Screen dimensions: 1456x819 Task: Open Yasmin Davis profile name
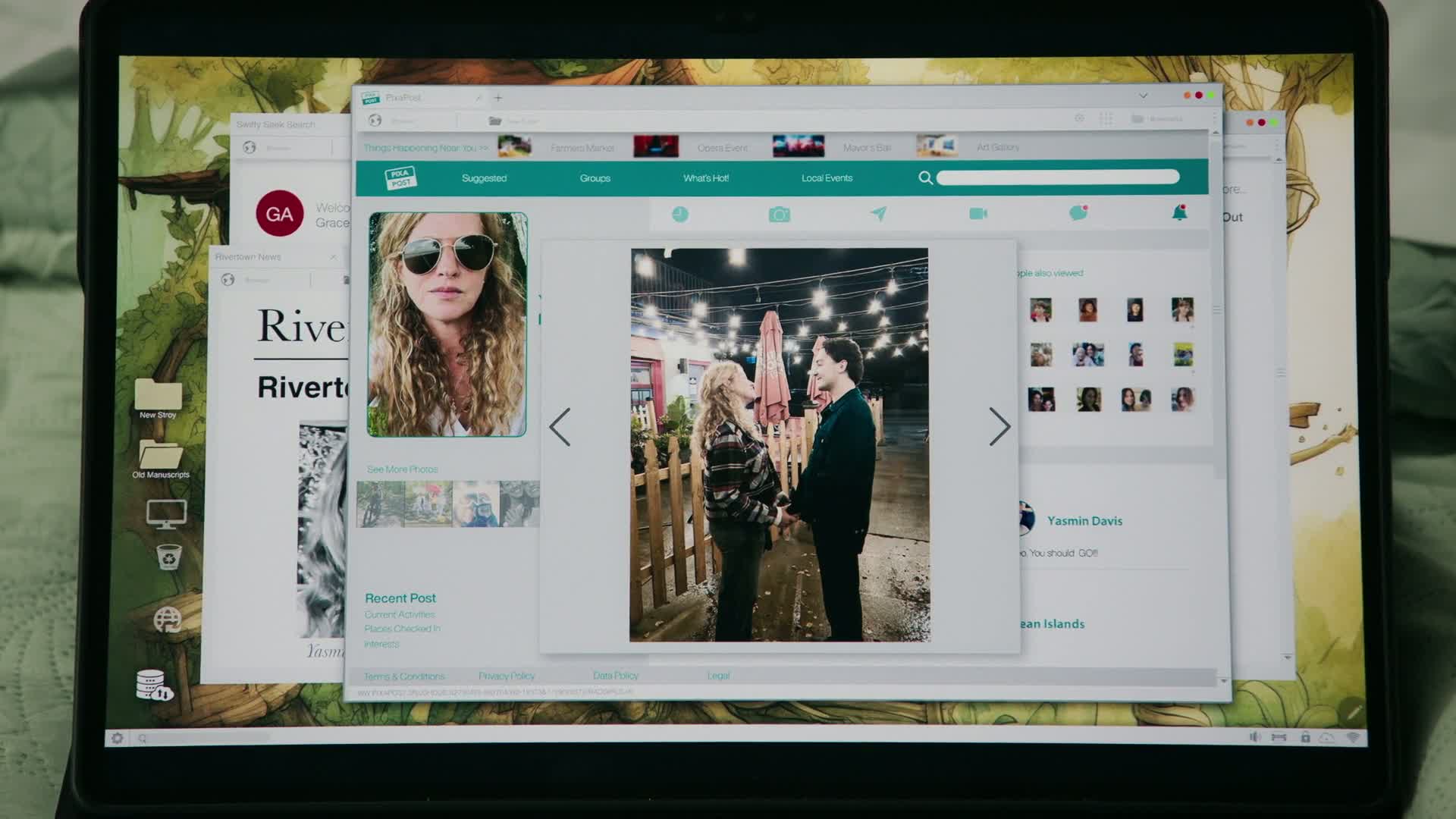pos(1084,521)
